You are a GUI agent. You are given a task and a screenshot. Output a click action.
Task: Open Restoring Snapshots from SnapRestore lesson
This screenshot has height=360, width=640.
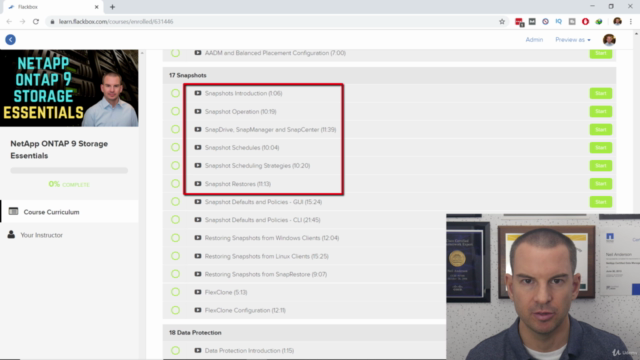pos(266,274)
